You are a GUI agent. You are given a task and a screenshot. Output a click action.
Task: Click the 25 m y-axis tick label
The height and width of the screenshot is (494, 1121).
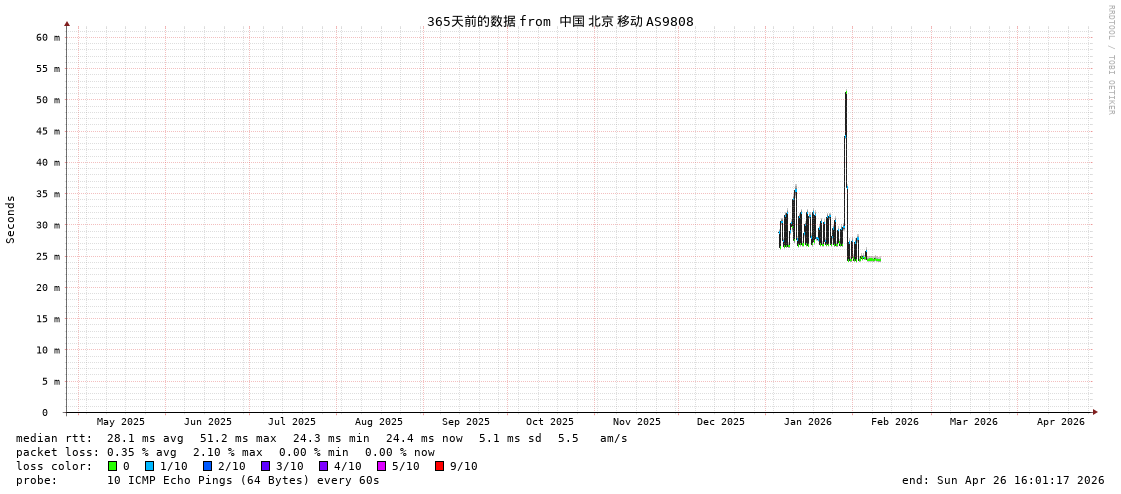(49, 257)
